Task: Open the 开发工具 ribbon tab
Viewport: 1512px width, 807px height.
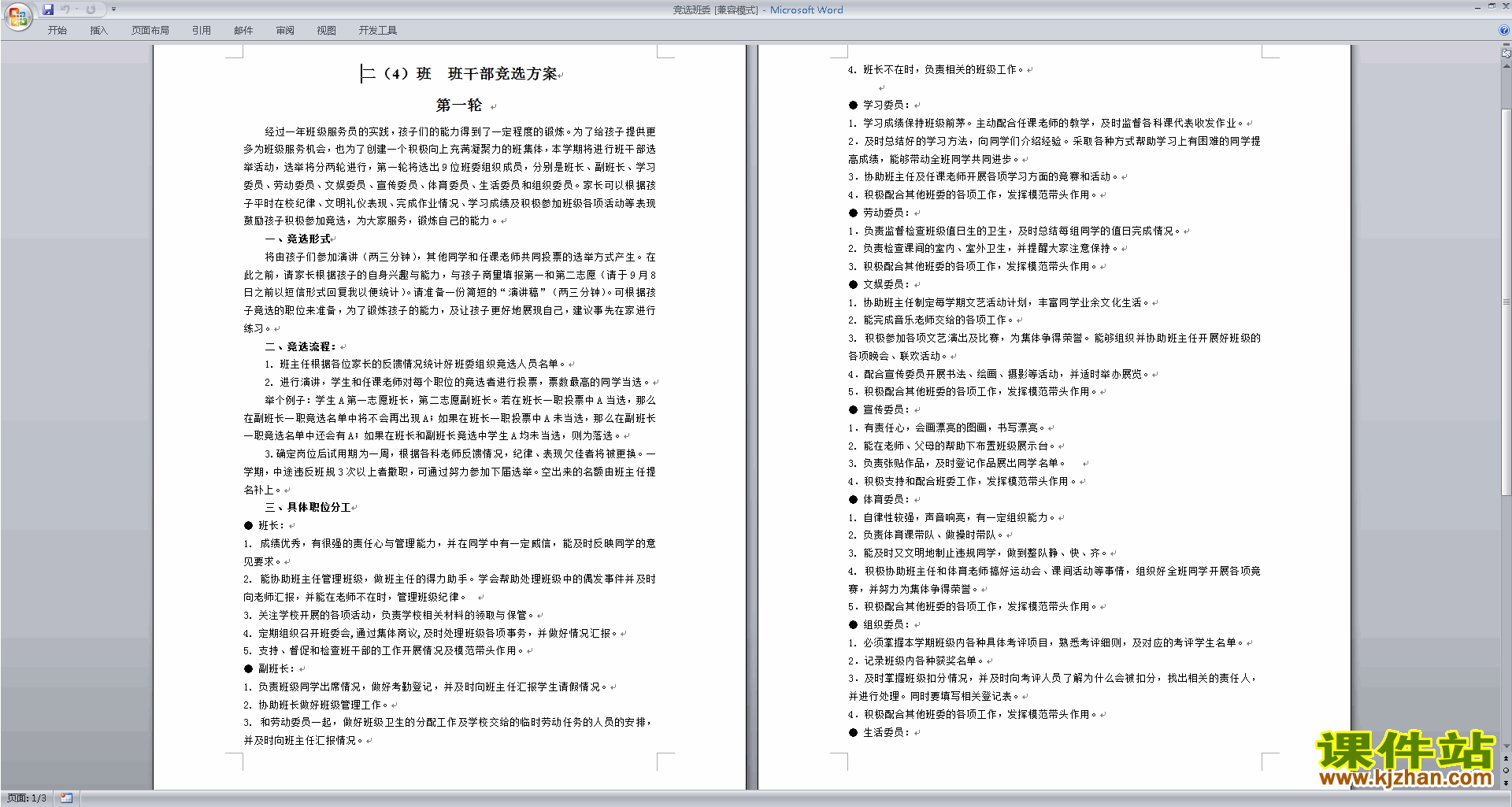Action: pos(378,31)
